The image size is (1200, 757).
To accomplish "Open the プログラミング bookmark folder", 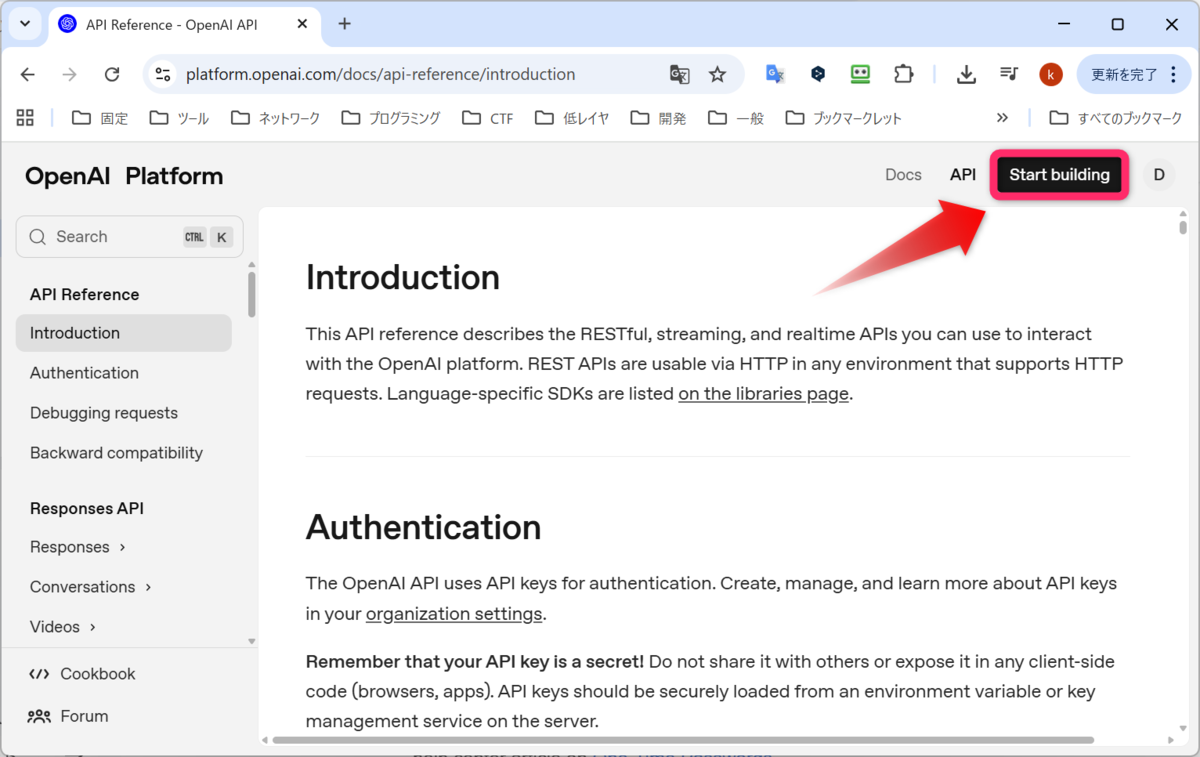I will tap(391, 118).
